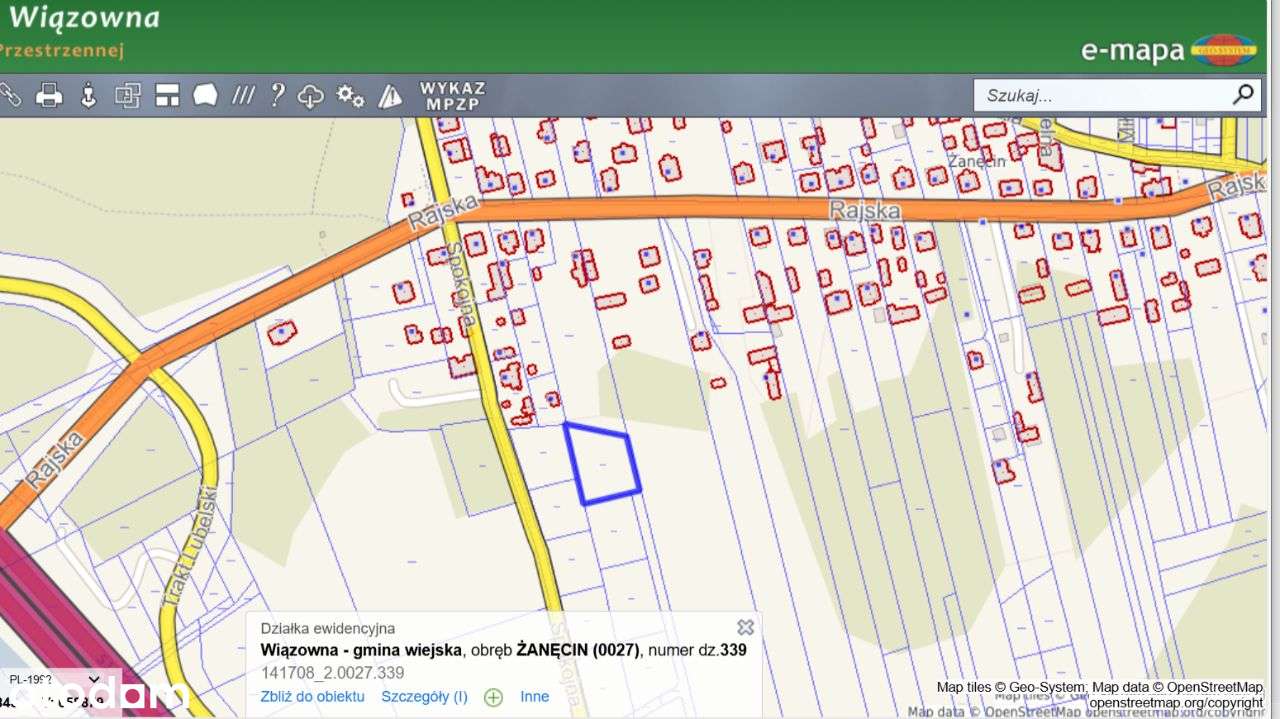Select the polygon parcel area tool
The image size is (1280, 719).
click(205, 96)
